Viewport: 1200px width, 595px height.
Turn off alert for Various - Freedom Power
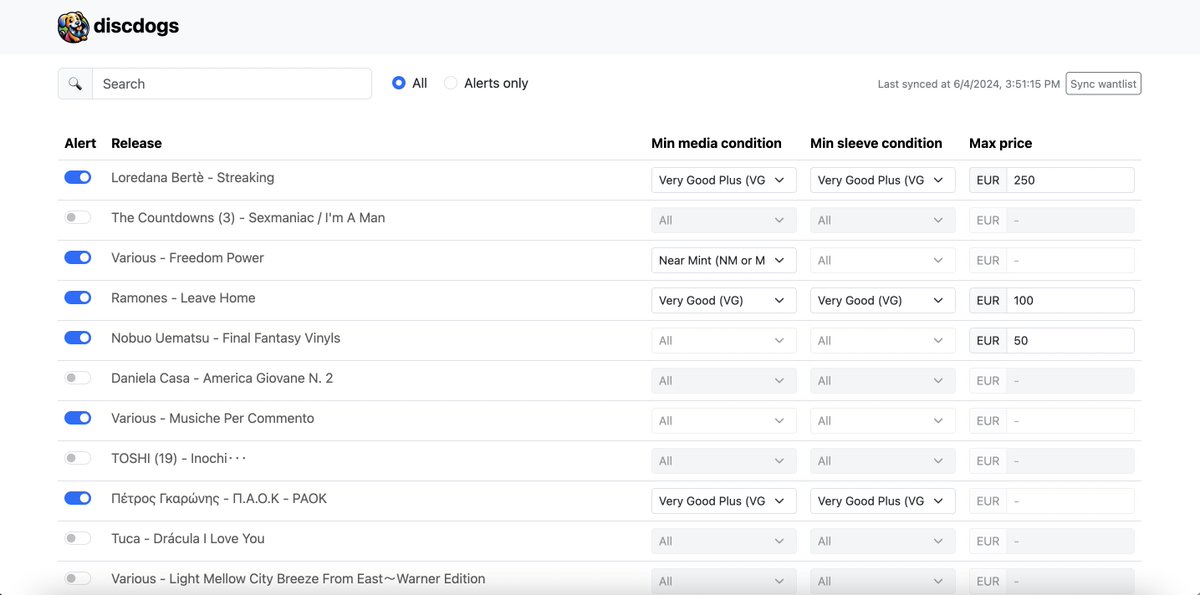[x=78, y=257]
